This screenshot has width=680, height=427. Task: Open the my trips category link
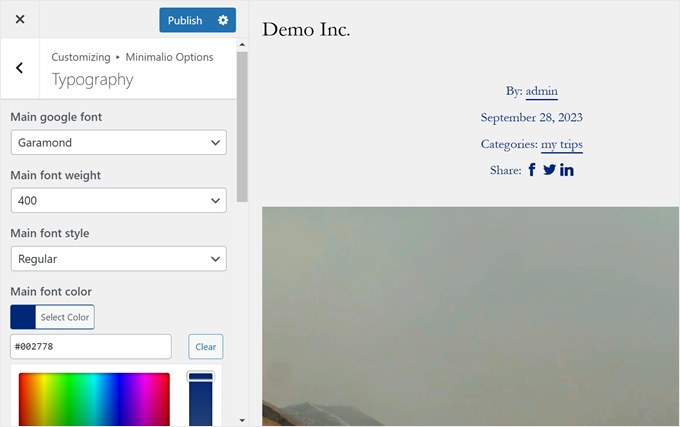[562, 144]
